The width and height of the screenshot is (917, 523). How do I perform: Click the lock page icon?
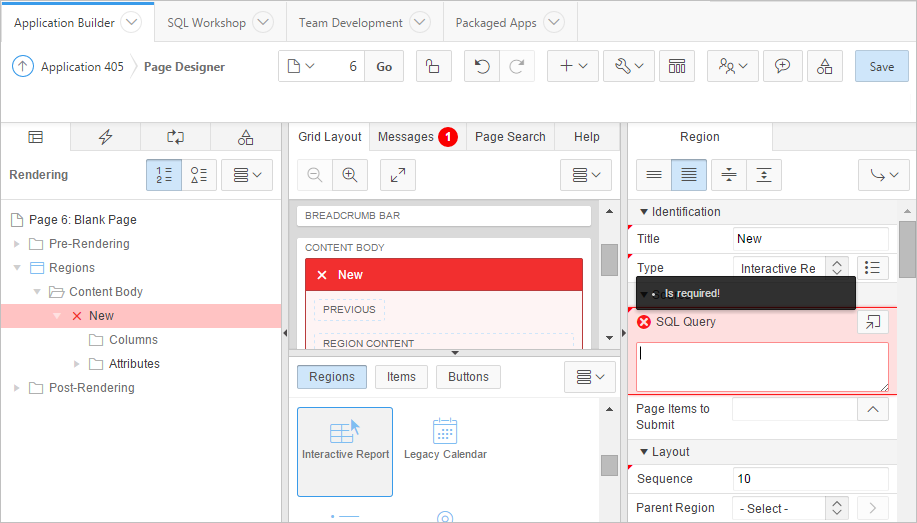pos(433,66)
